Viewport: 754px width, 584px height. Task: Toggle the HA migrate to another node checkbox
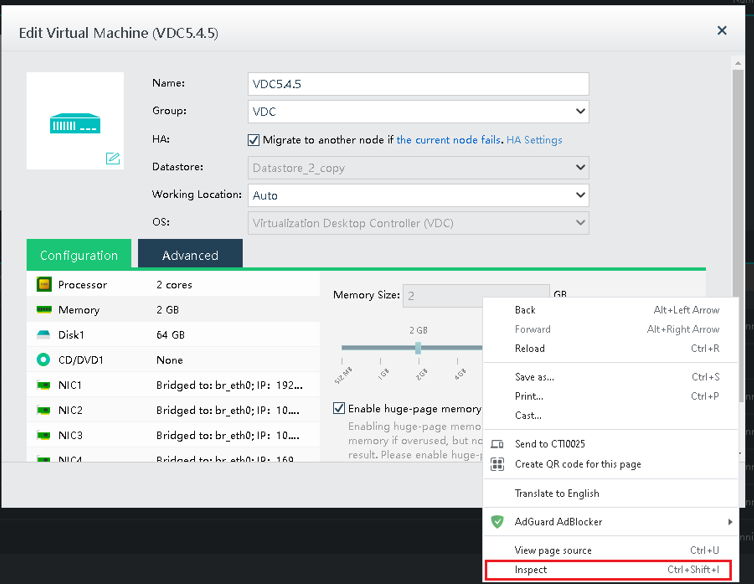click(x=254, y=140)
